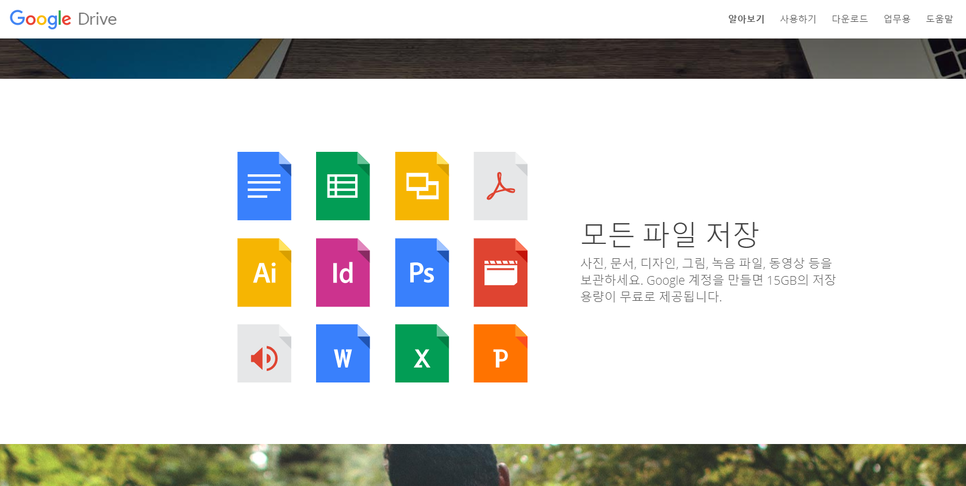The width and height of the screenshot is (966, 486).
Task: Select the yellow Google Slides file icon
Action: point(422,186)
